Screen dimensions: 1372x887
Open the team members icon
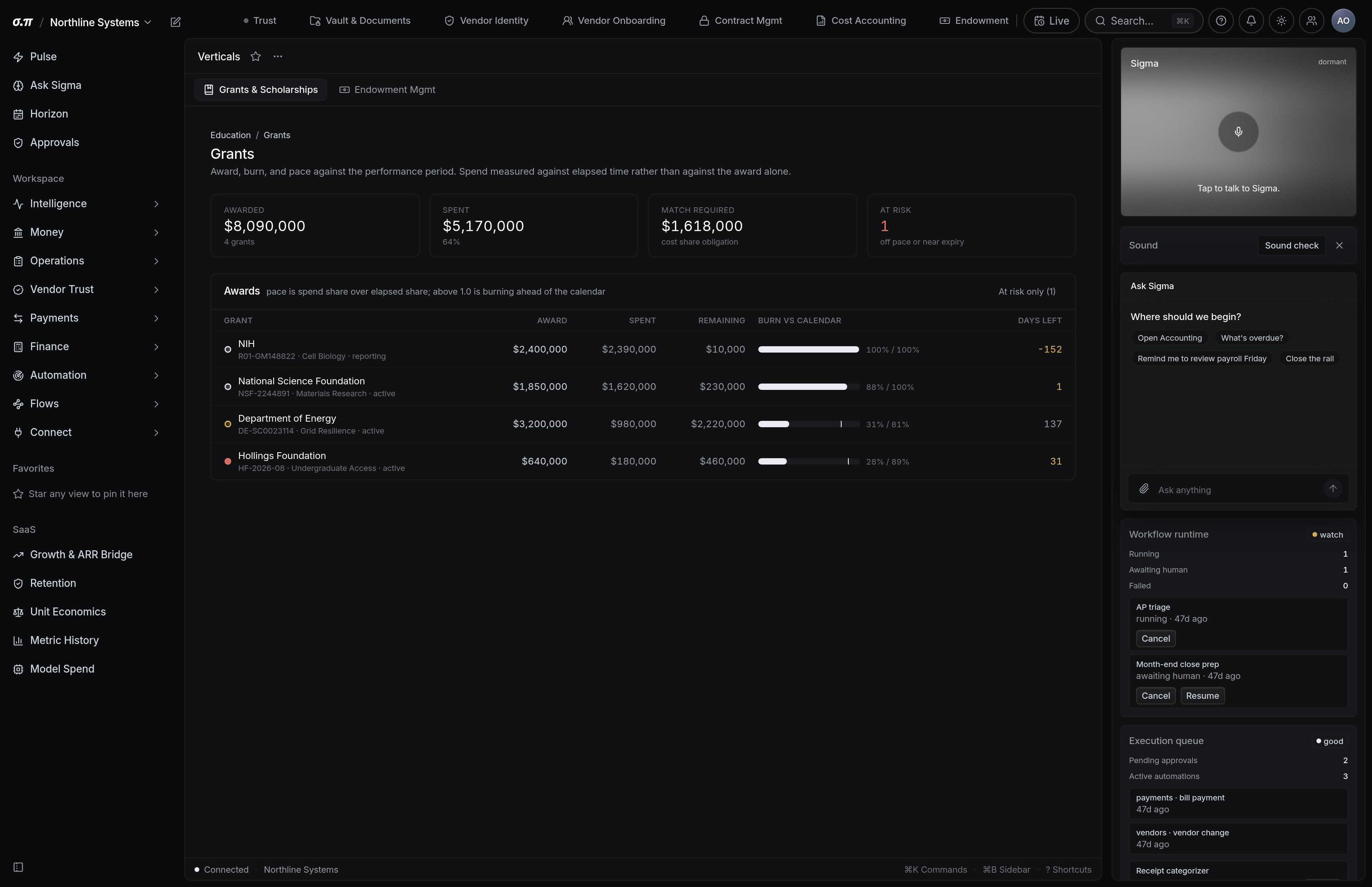[x=1312, y=21]
